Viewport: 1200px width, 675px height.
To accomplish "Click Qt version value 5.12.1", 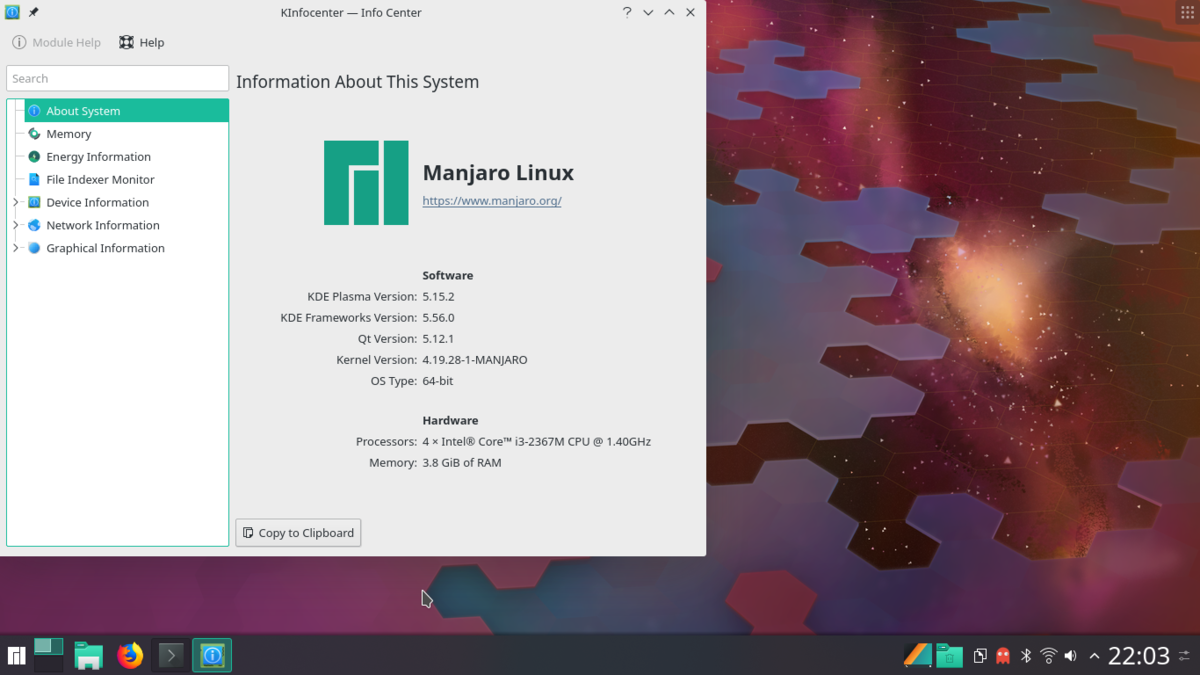I will coord(438,339).
